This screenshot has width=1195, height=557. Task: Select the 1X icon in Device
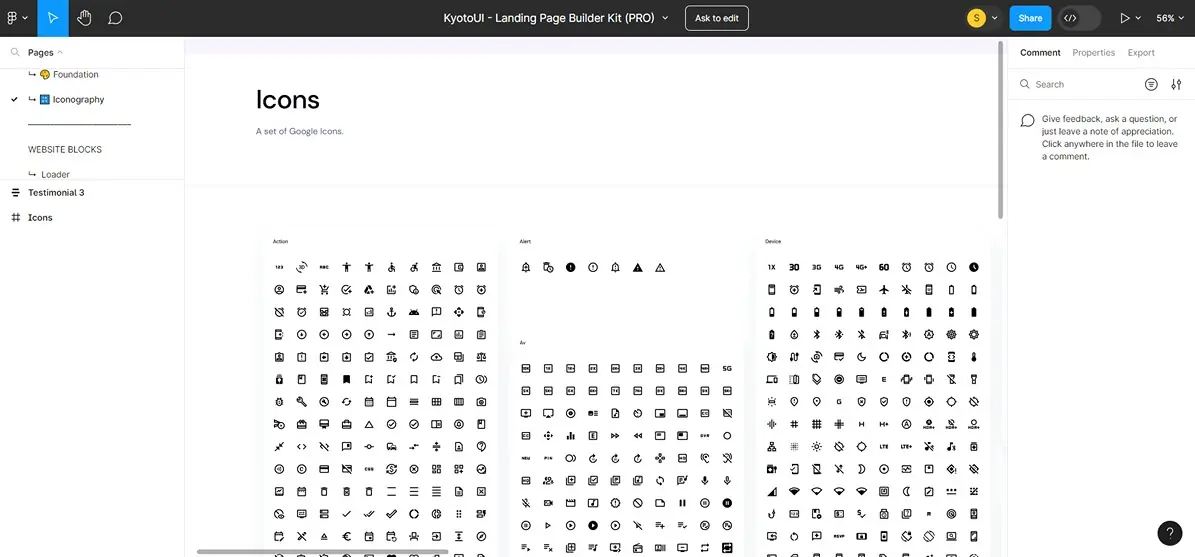[x=771, y=267]
